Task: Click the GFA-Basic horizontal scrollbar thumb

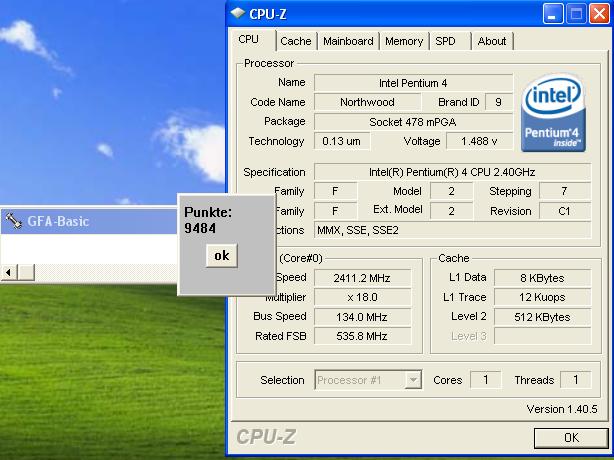Action: pyautogui.click(x=26, y=272)
